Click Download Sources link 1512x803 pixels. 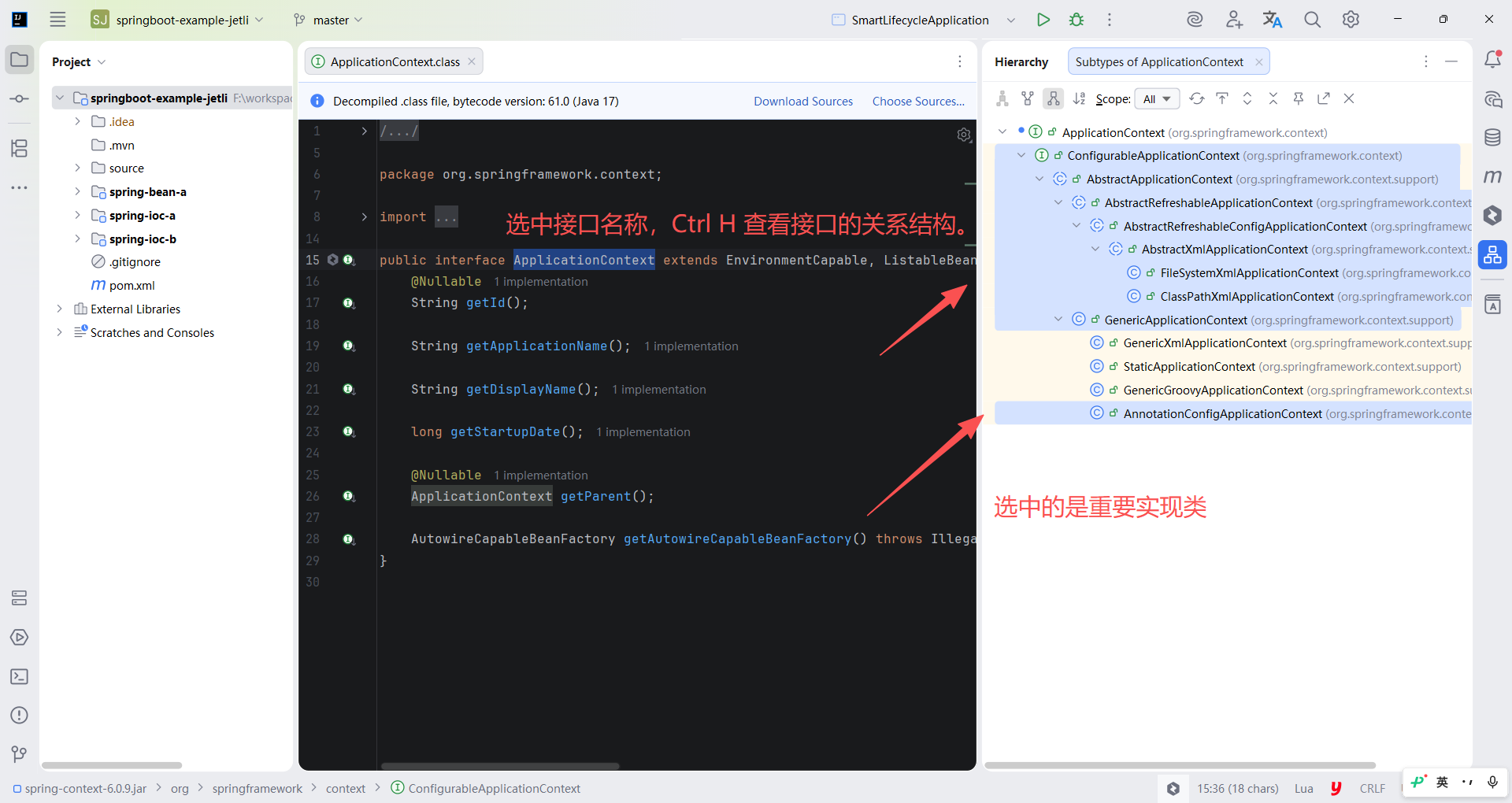coord(803,101)
